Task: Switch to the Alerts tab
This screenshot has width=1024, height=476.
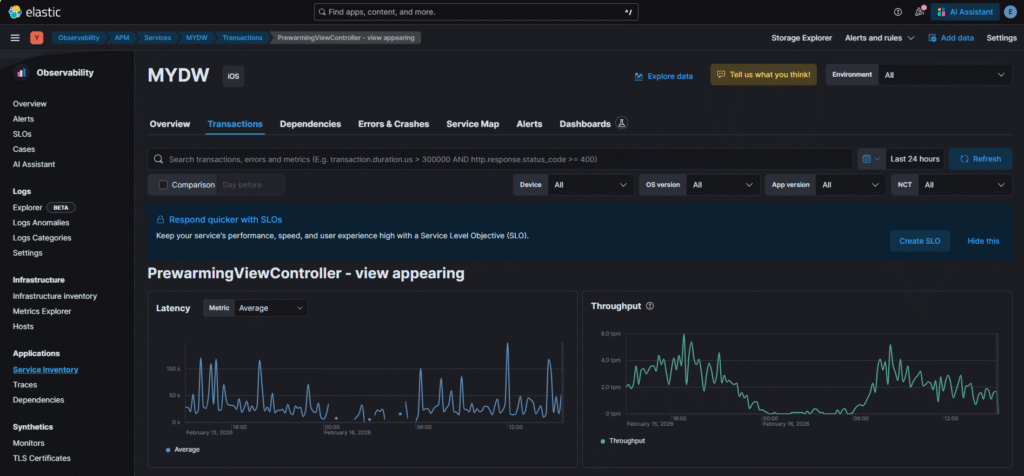Action: click(x=530, y=123)
